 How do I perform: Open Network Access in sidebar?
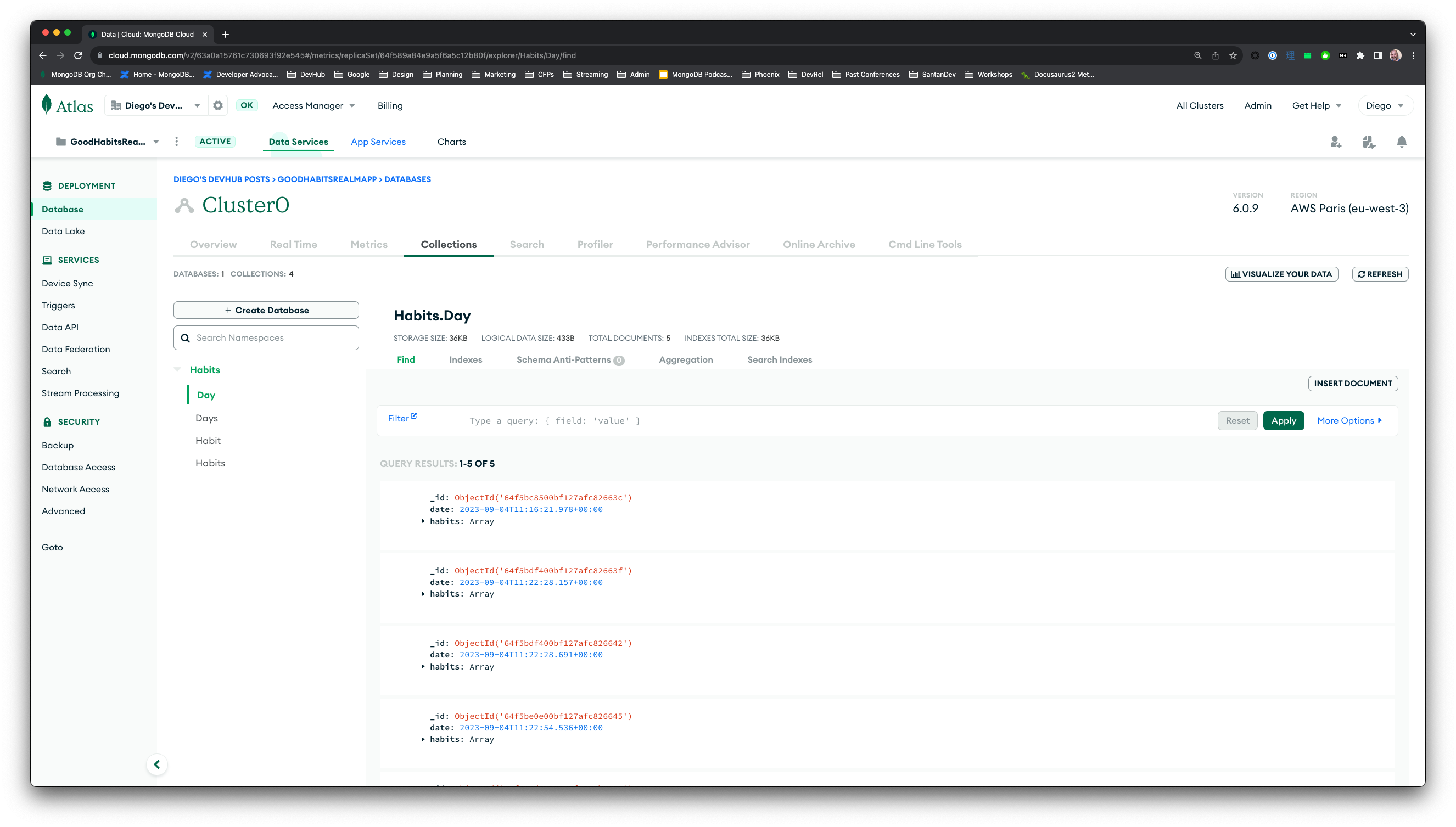[x=76, y=489]
